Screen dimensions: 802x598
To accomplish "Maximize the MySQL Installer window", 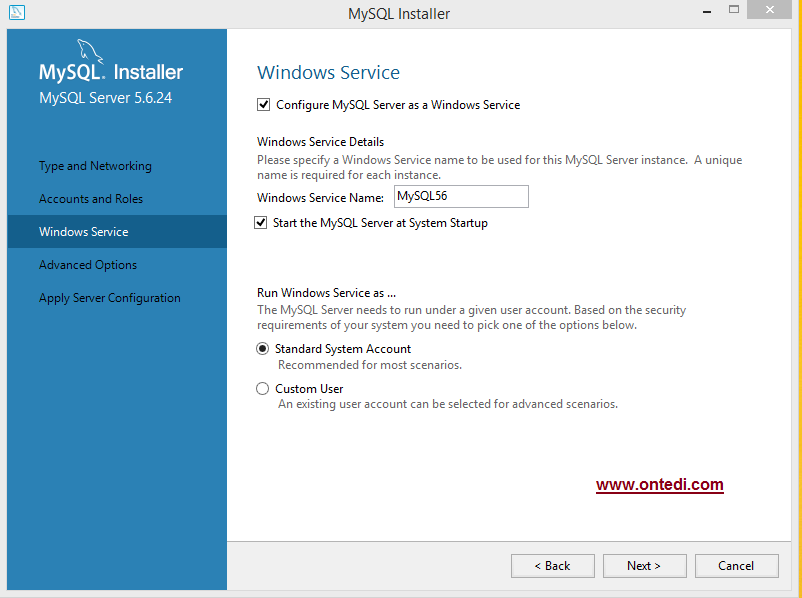I will click(734, 10).
